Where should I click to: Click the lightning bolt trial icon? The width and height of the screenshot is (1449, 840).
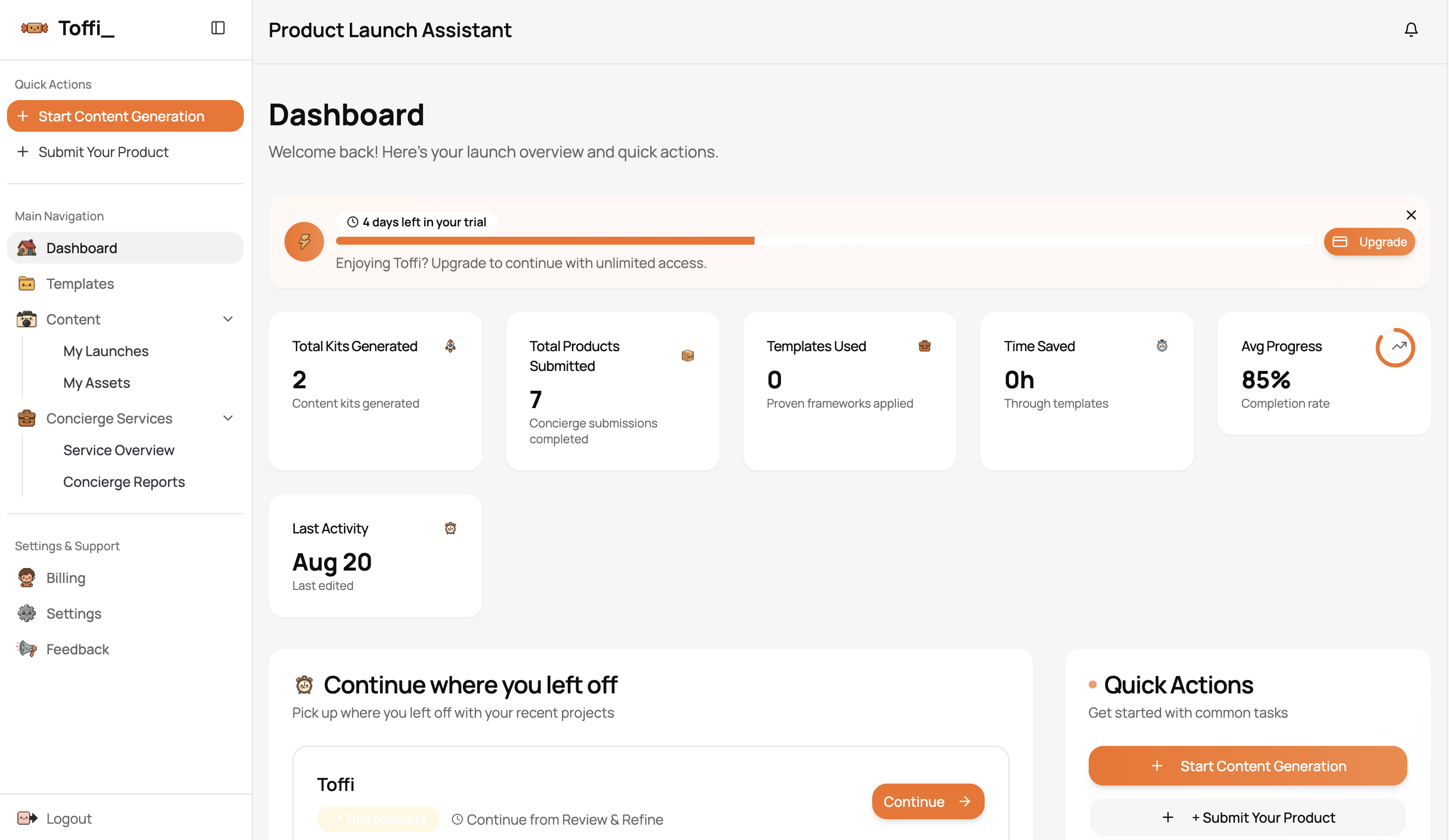pyautogui.click(x=304, y=242)
